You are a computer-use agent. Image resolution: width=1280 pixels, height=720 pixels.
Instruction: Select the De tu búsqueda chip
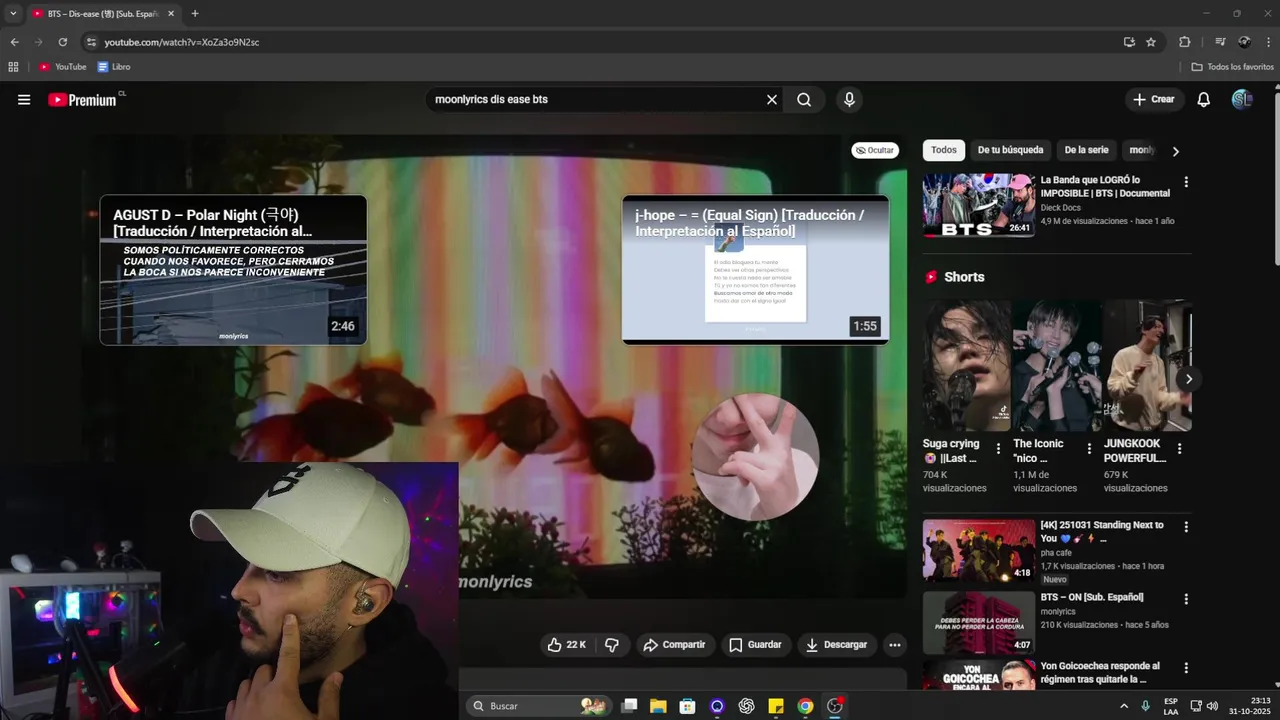(x=1010, y=150)
